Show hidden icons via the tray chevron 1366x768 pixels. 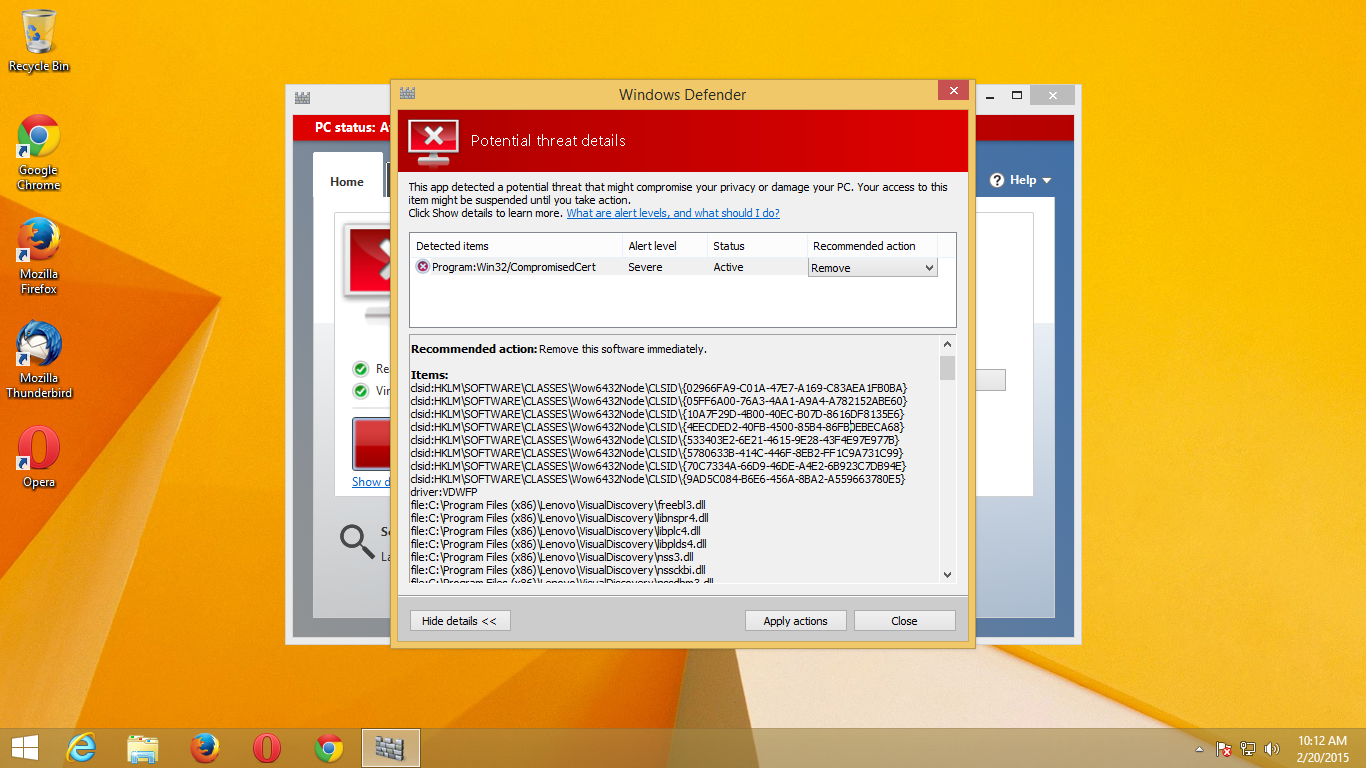(x=1200, y=748)
